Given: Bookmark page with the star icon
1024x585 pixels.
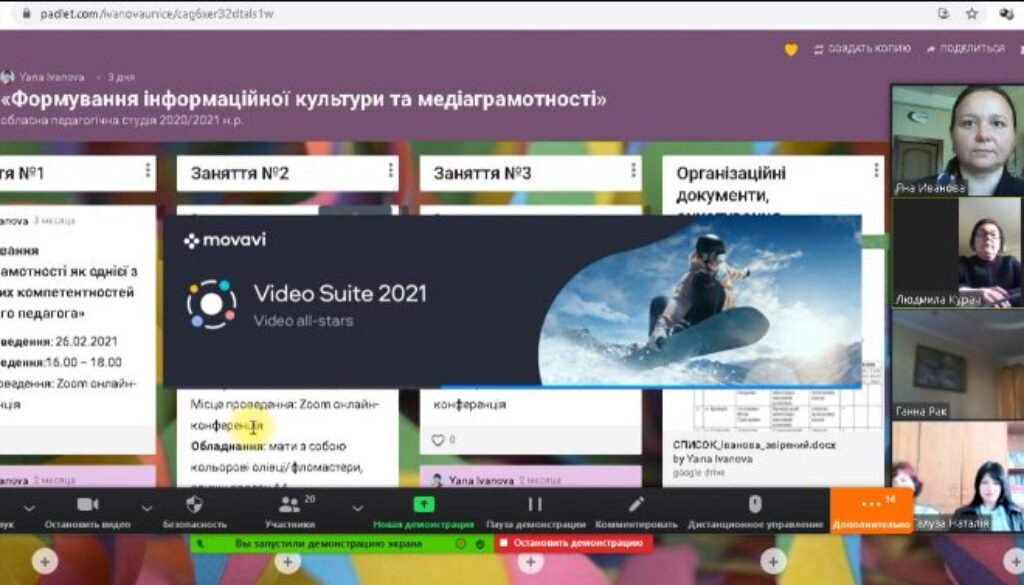Looking at the screenshot, I should pos(972,13).
